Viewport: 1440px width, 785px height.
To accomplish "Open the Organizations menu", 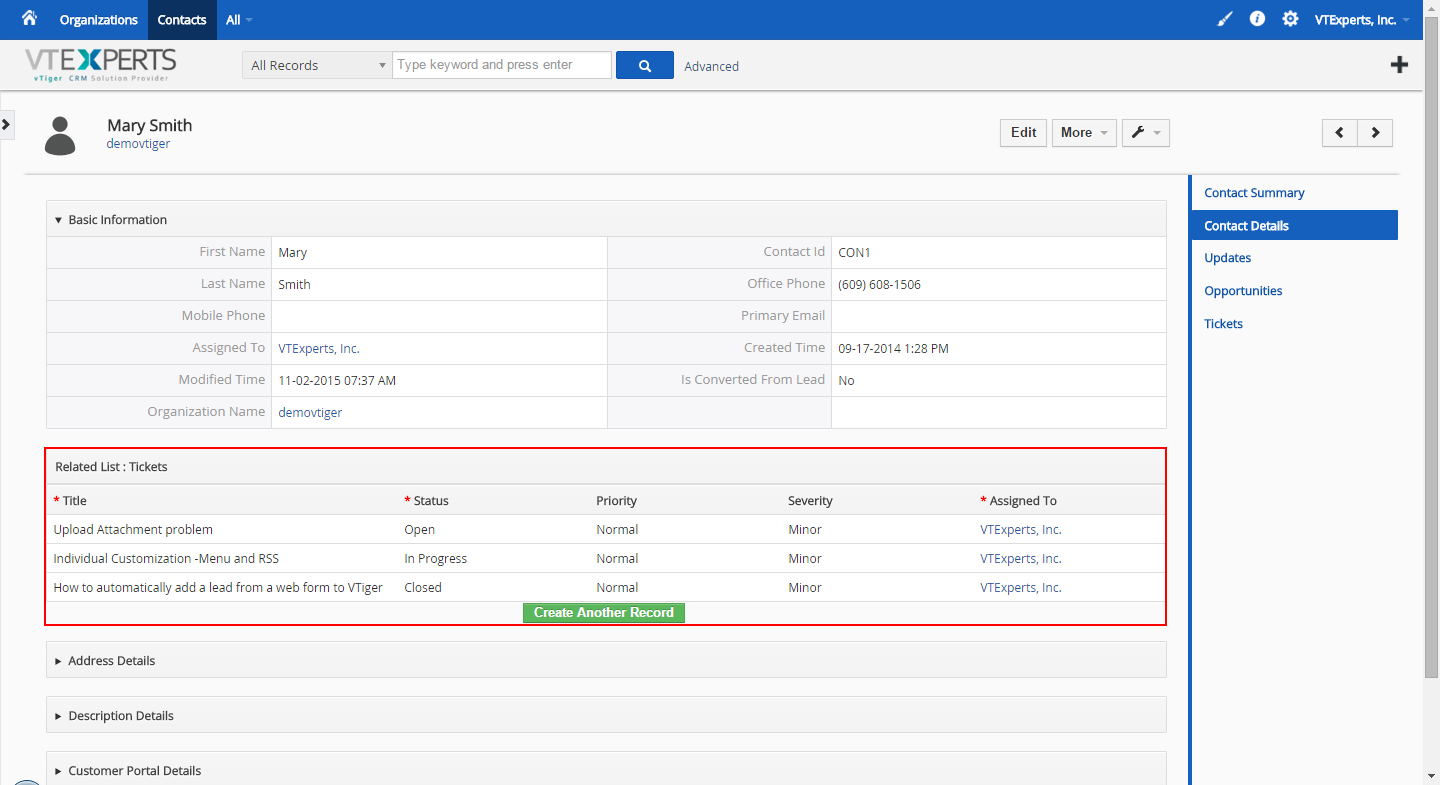I will (99, 20).
